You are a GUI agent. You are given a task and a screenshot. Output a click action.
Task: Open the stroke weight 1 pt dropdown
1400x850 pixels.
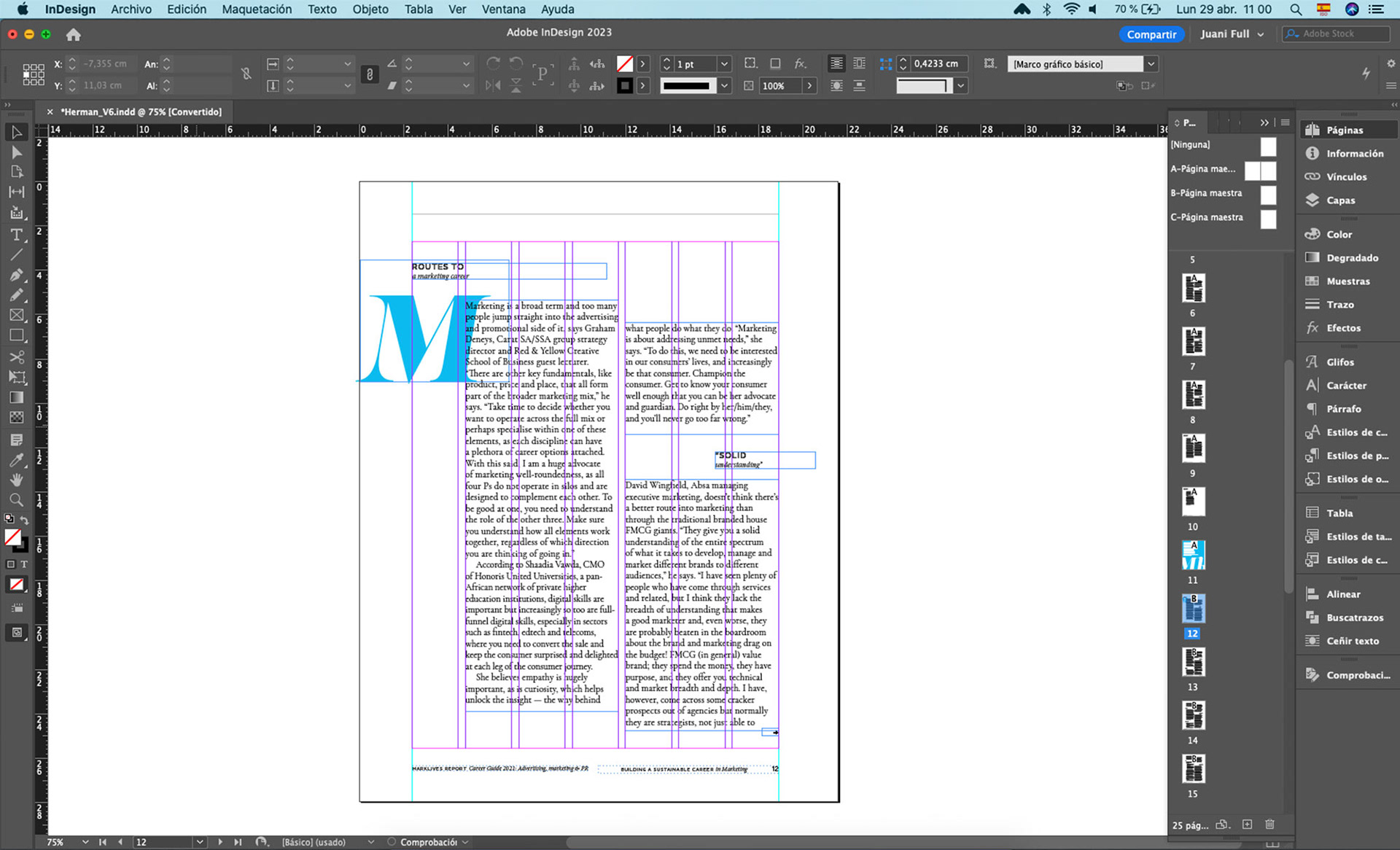pyautogui.click(x=724, y=64)
